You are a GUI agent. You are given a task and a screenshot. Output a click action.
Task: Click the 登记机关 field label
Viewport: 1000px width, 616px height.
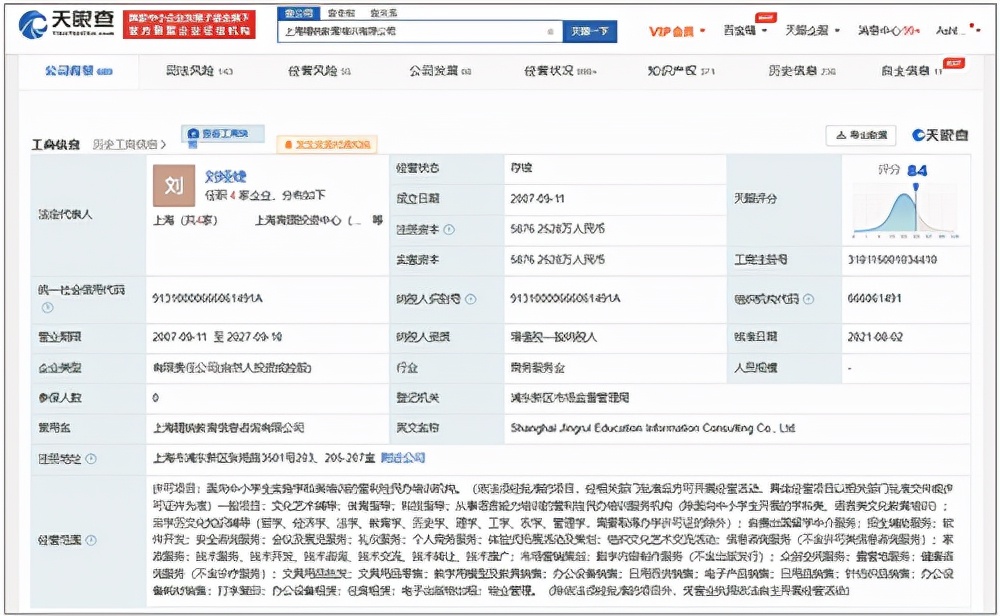[418, 398]
